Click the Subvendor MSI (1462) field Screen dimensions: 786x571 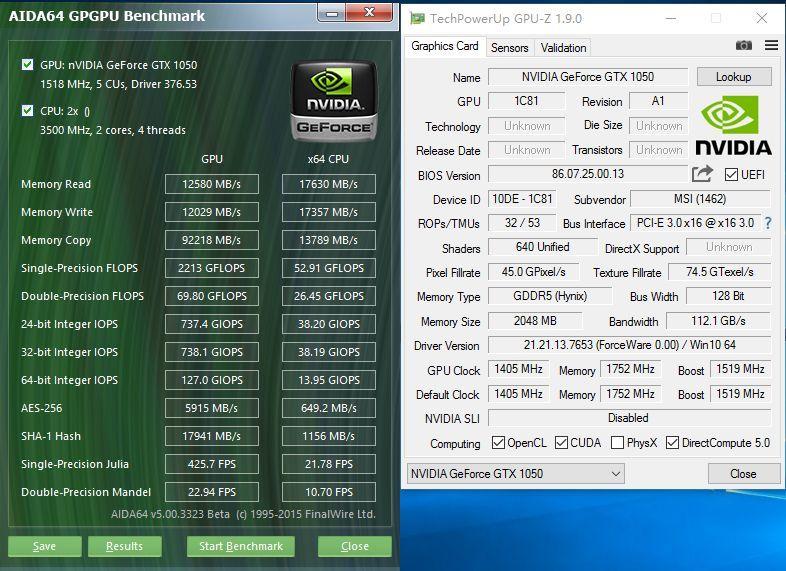coord(700,199)
